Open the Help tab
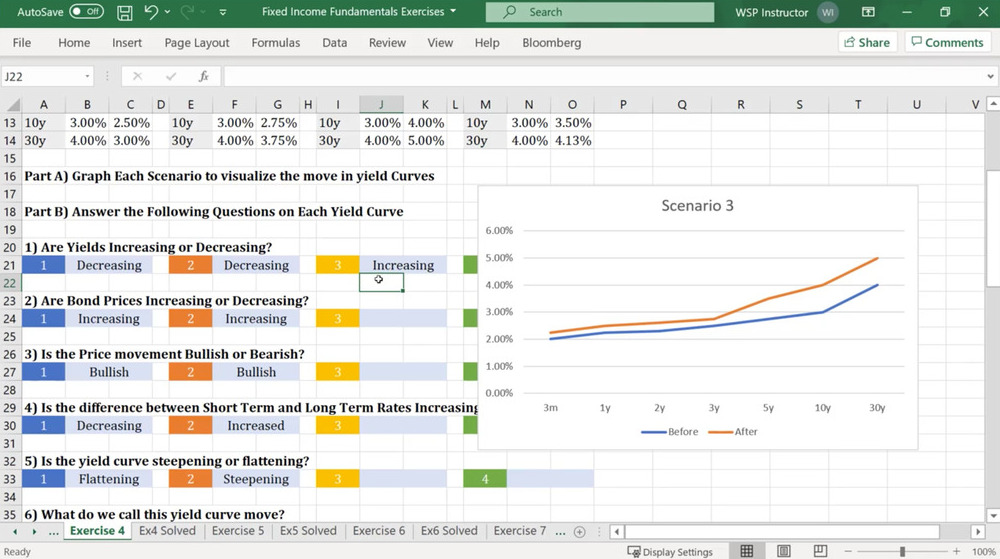 point(487,43)
